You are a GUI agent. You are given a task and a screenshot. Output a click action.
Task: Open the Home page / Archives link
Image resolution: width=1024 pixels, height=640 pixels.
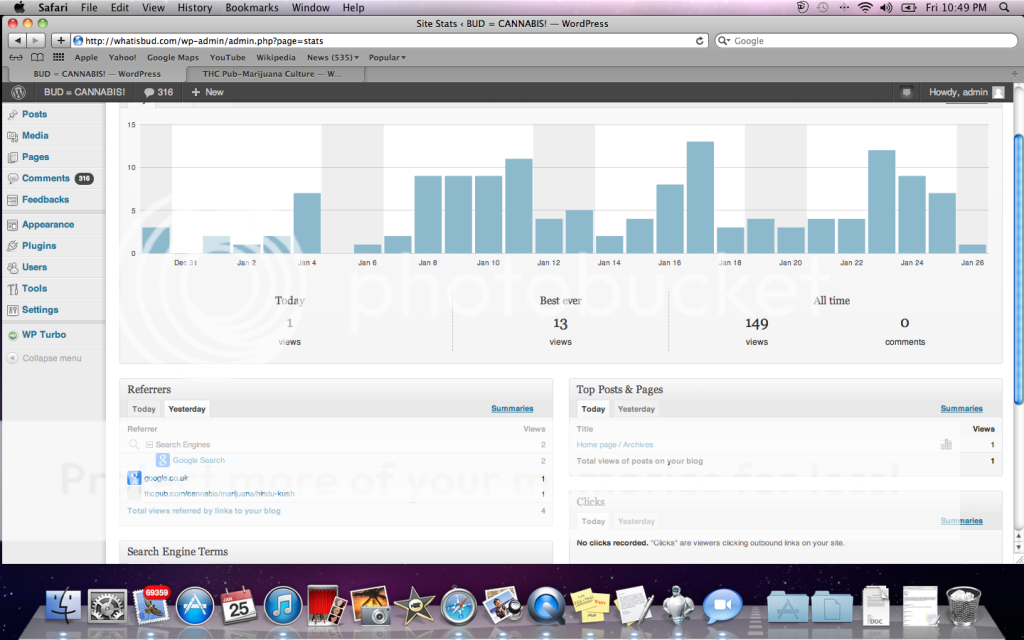click(x=615, y=445)
